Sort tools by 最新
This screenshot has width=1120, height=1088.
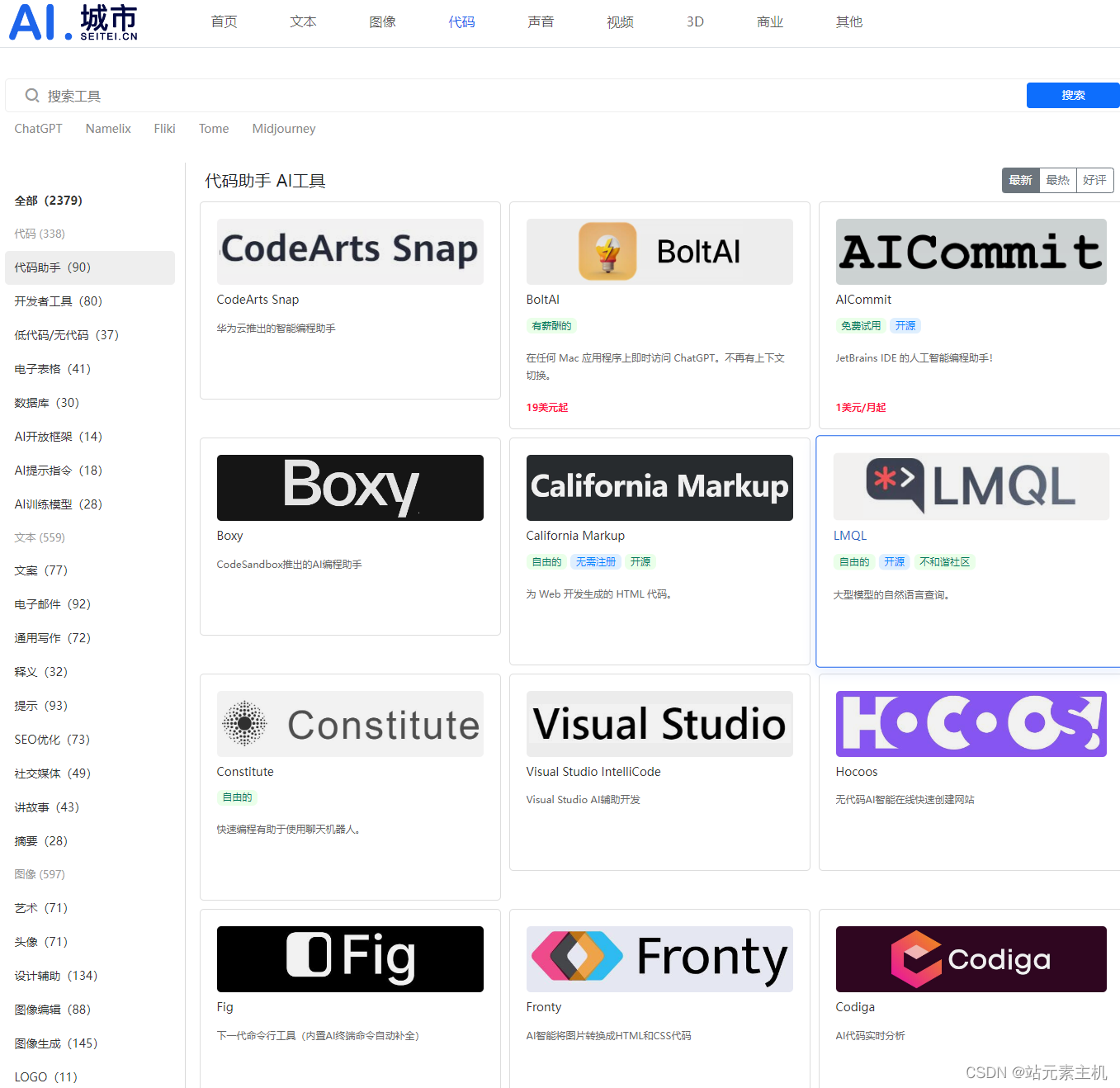point(1020,180)
